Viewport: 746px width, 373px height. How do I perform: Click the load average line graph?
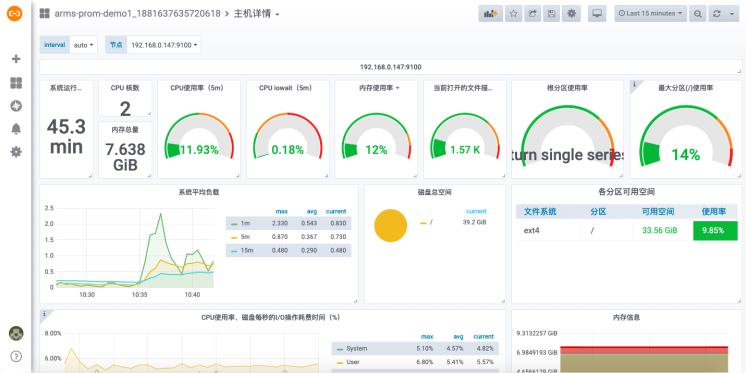click(x=135, y=247)
